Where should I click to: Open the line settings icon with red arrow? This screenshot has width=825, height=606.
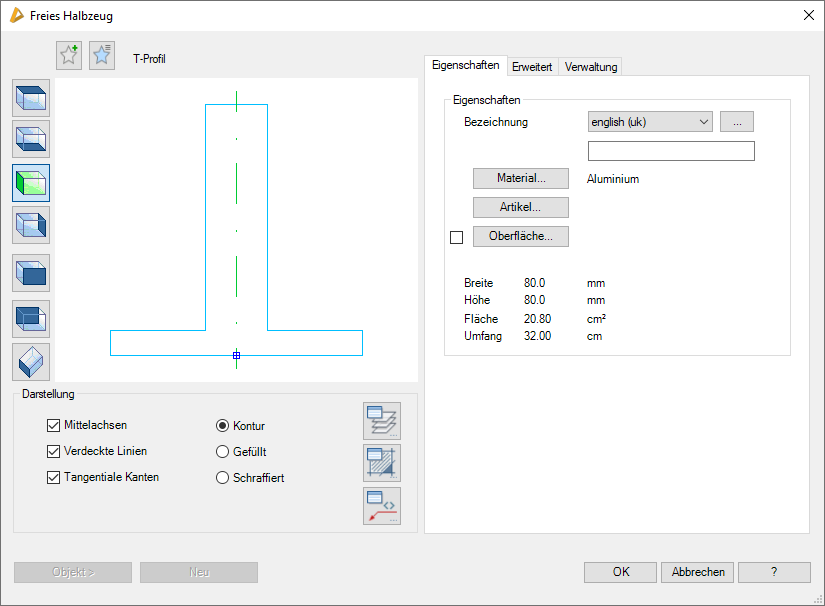382,506
